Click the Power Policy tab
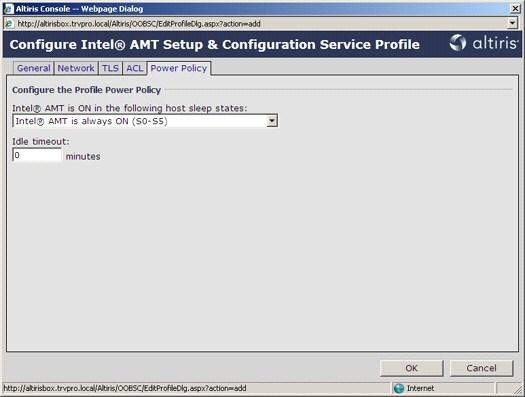Screen dimensions: 525x397 pyautogui.click(x=179, y=68)
